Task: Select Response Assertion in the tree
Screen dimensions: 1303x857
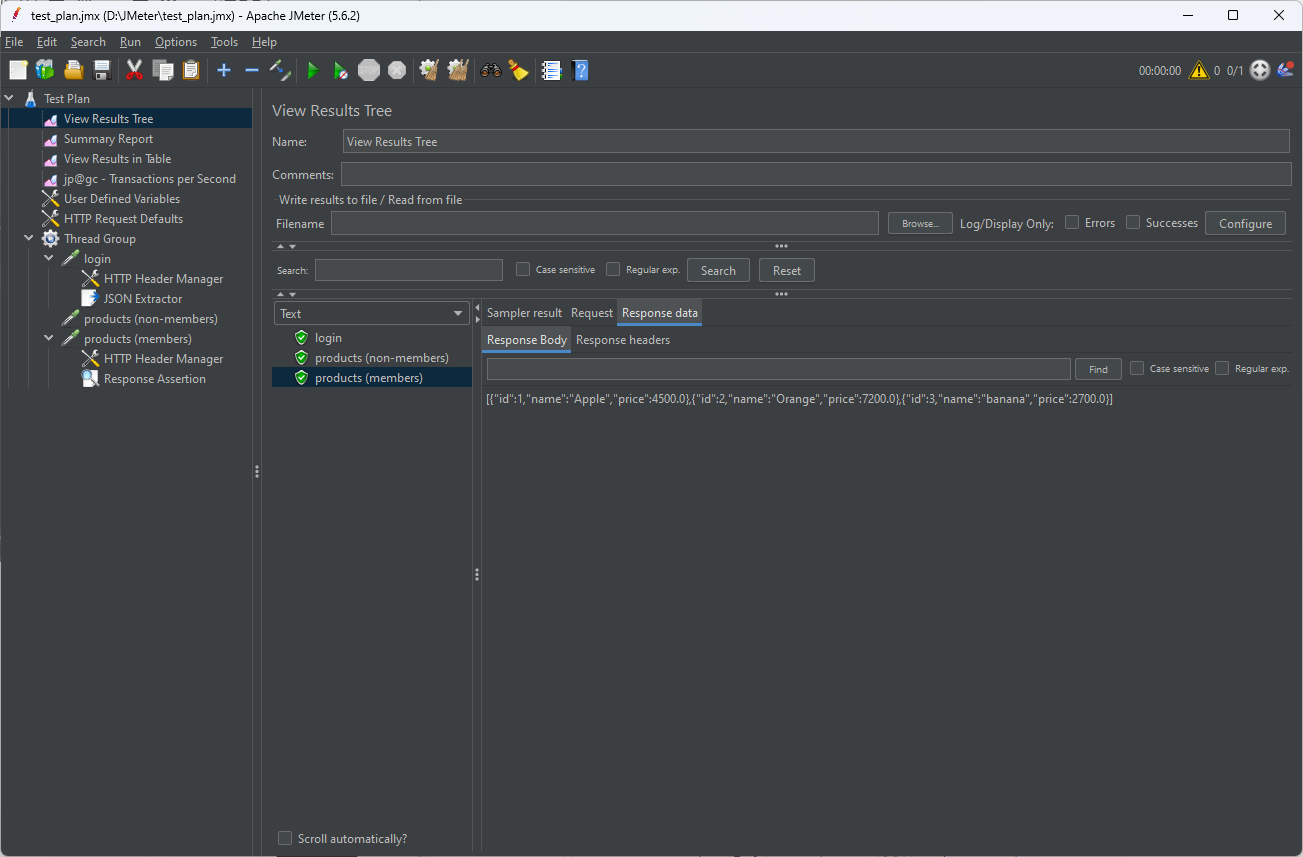Action: pyautogui.click(x=154, y=379)
